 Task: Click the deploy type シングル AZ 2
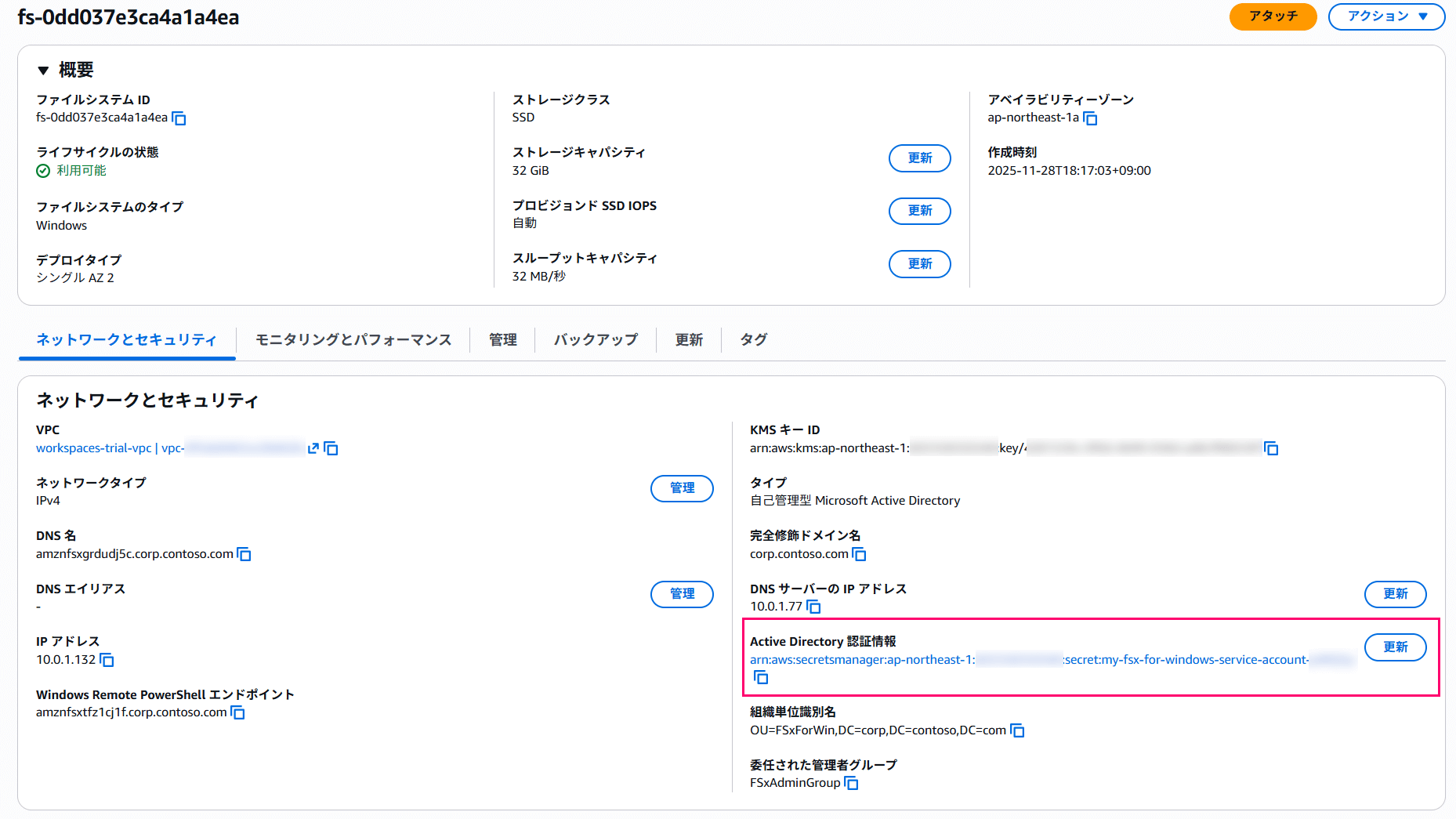75,277
